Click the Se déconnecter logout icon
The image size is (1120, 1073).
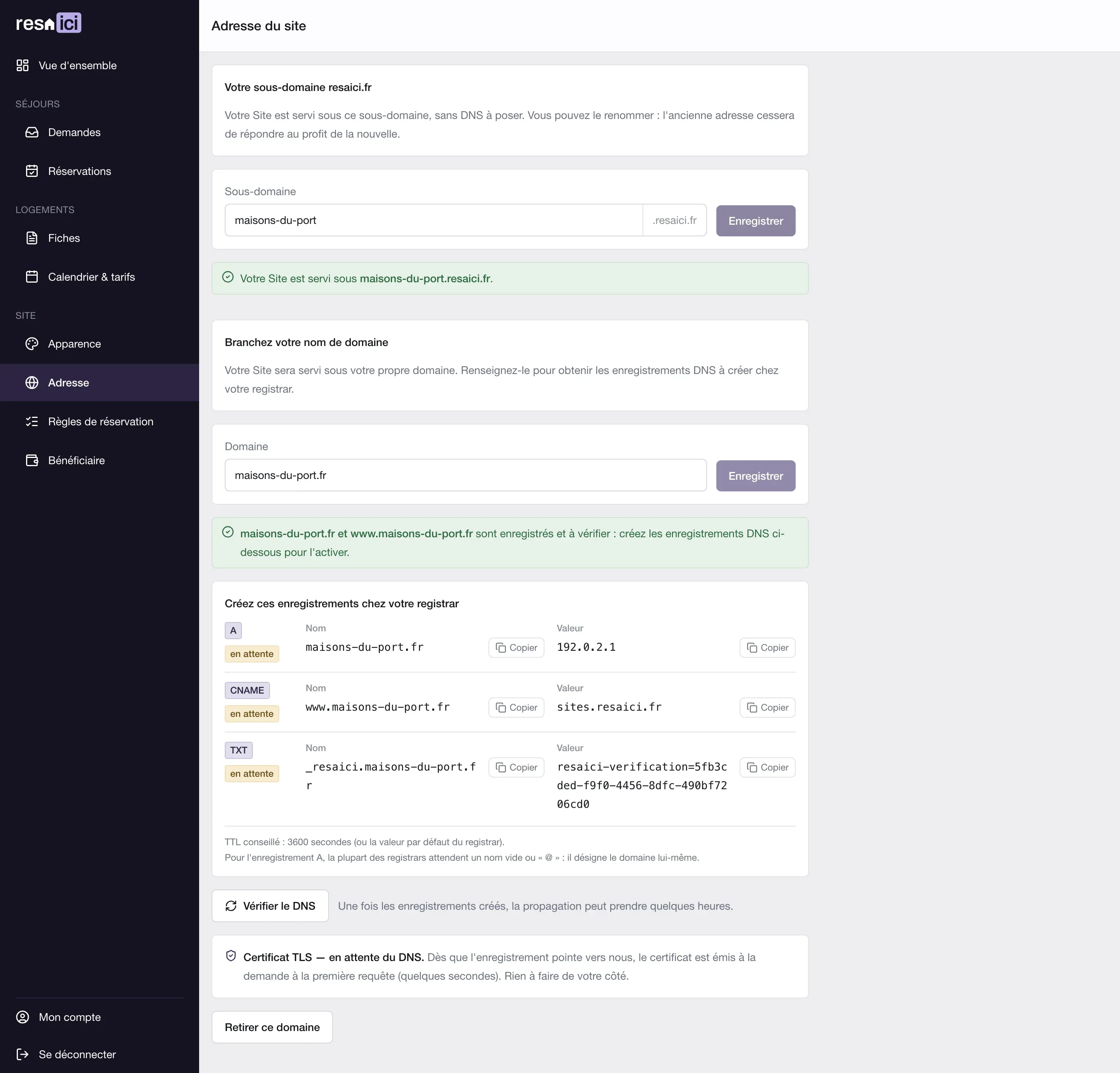tap(22, 1054)
